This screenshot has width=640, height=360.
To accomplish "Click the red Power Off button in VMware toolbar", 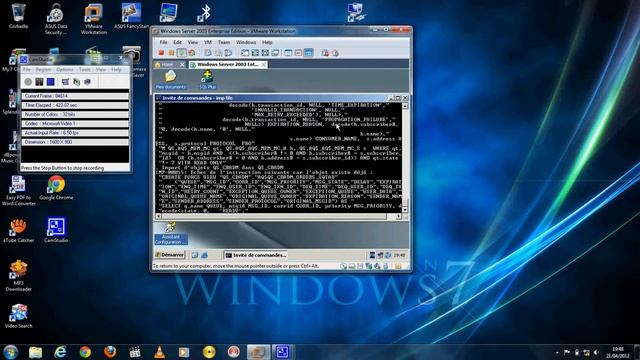I will pyautogui.click(x=161, y=53).
